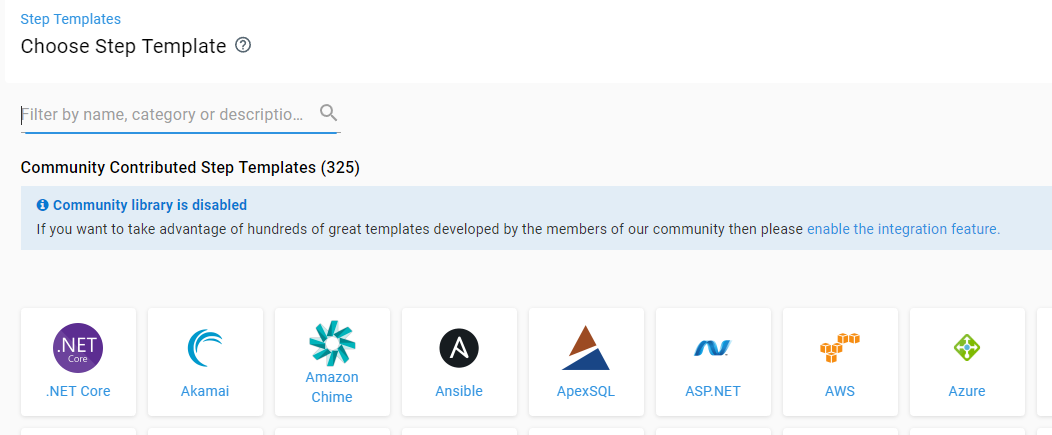
Task: Click Community Contributed Step Templates (325) heading
Action: (191, 167)
